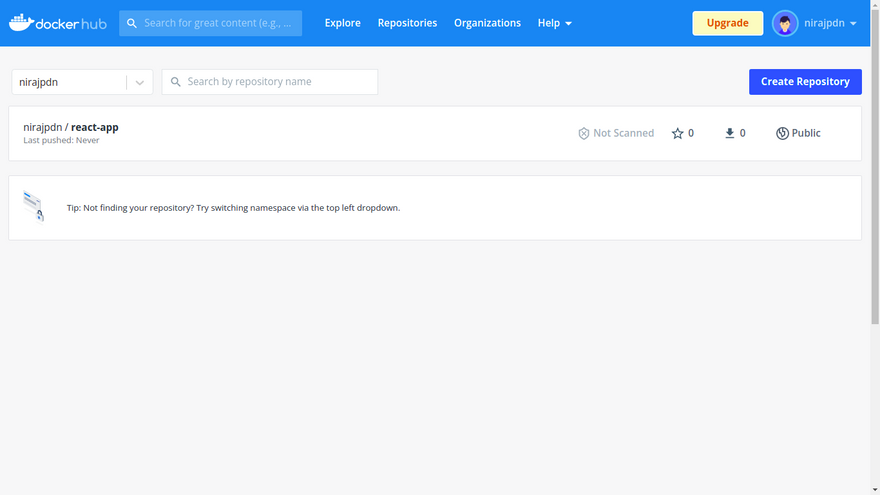The width and height of the screenshot is (880, 495).
Task: Click the download pulls icon
Action: pyautogui.click(x=730, y=133)
